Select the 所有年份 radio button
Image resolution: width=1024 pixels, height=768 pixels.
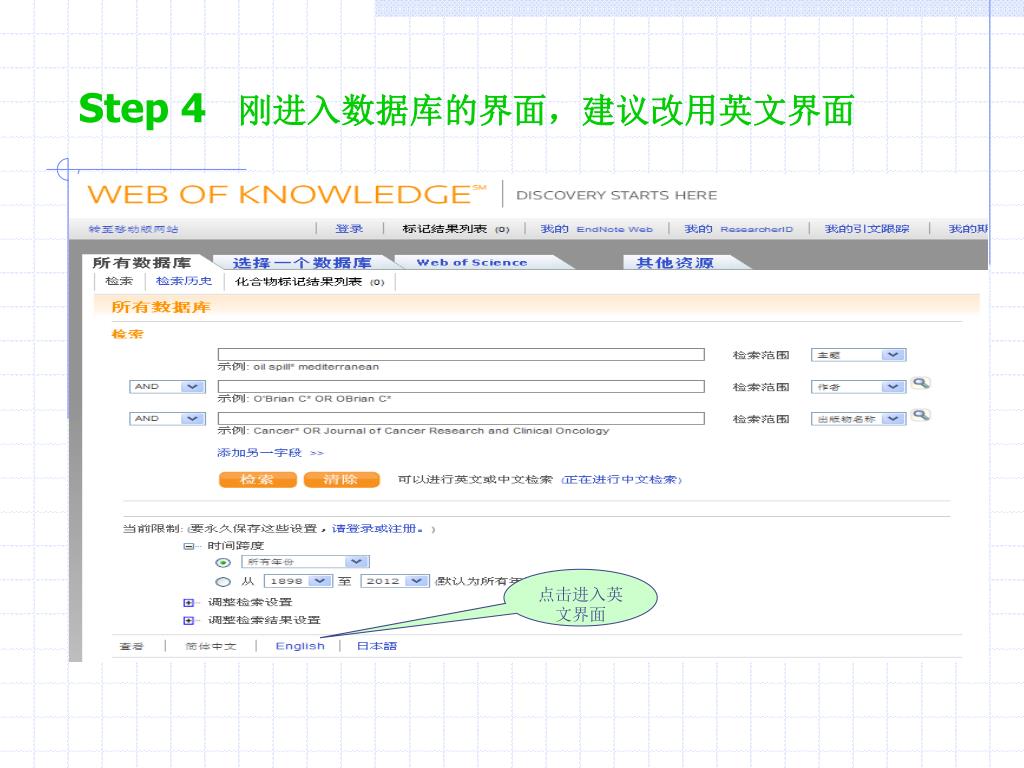(223, 562)
